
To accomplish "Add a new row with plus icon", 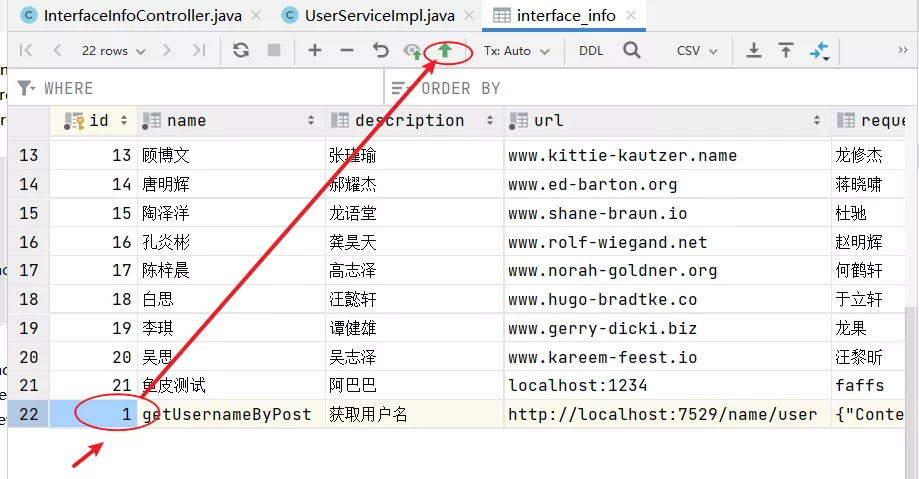I will [315, 50].
